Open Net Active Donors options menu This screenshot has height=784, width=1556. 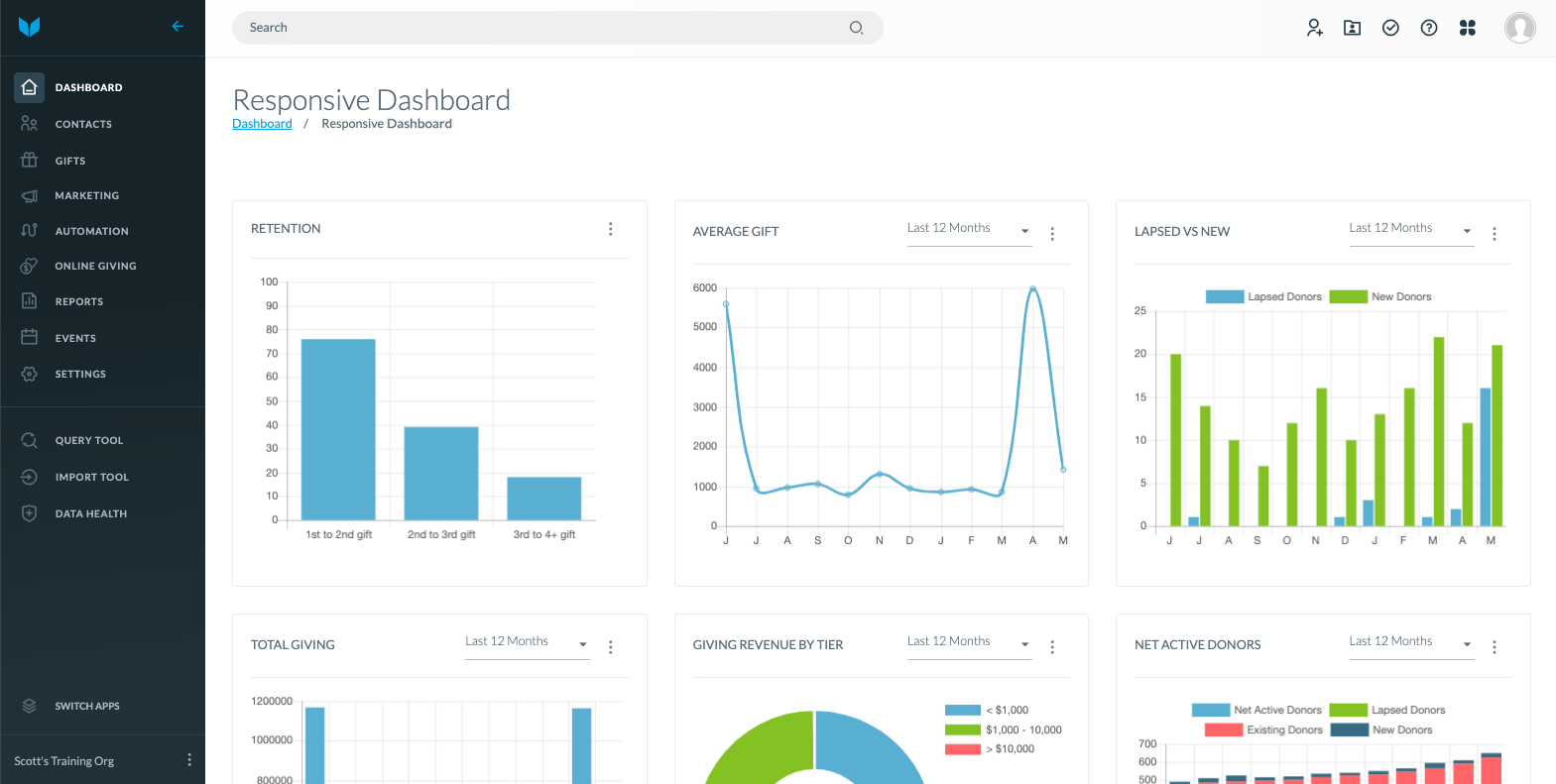(1495, 647)
